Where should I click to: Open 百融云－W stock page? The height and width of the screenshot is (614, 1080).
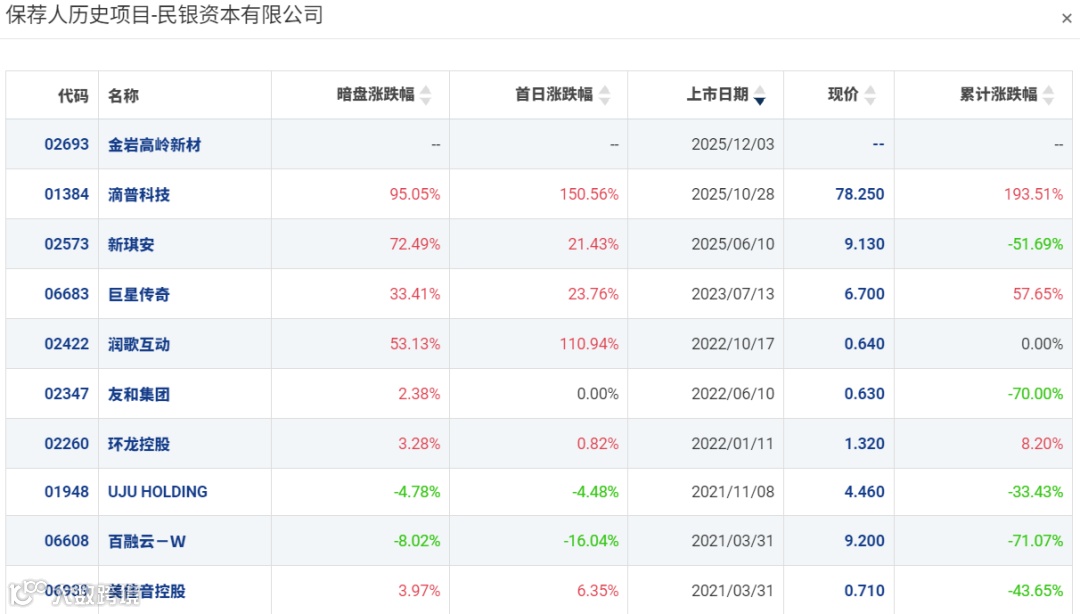(x=147, y=542)
